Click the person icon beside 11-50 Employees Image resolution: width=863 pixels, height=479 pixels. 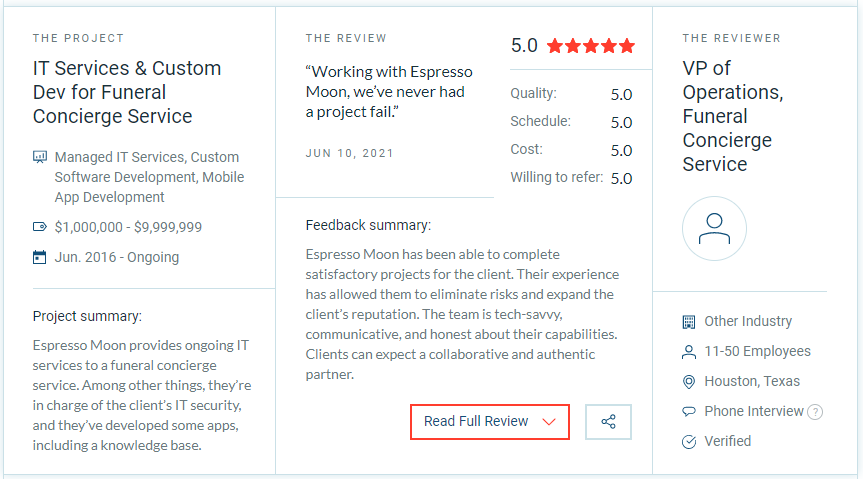click(689, 352)
